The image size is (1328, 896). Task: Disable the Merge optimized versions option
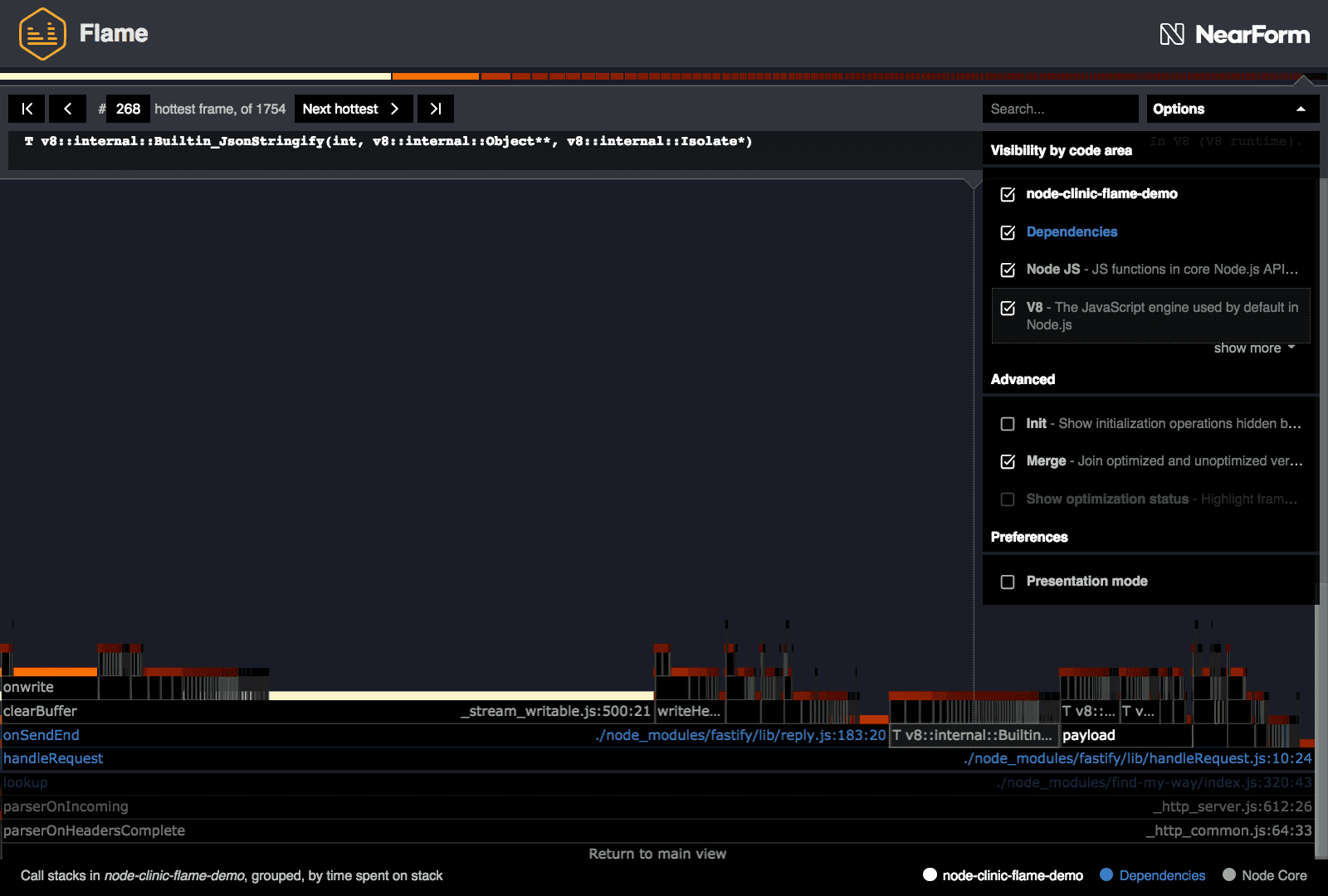(1008, 461)
